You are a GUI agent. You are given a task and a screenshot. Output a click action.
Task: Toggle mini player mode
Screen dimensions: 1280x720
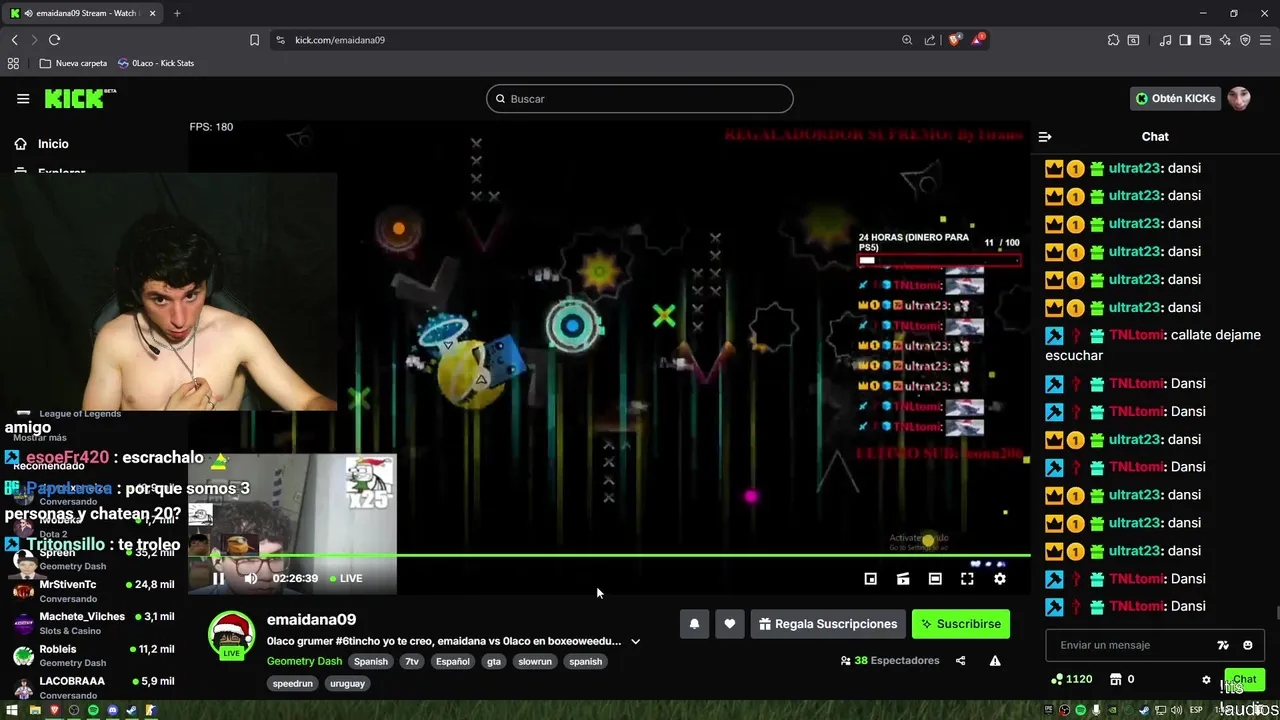pos(903,578)
